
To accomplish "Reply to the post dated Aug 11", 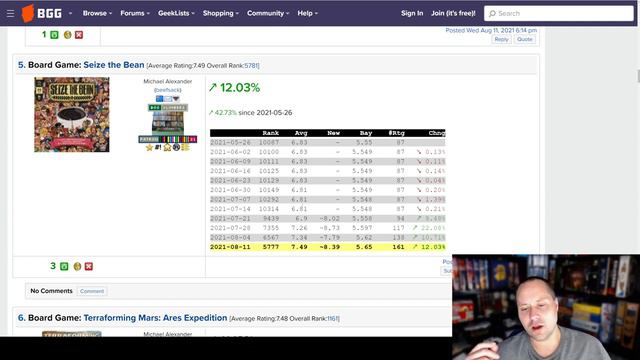I will point(501,39).
